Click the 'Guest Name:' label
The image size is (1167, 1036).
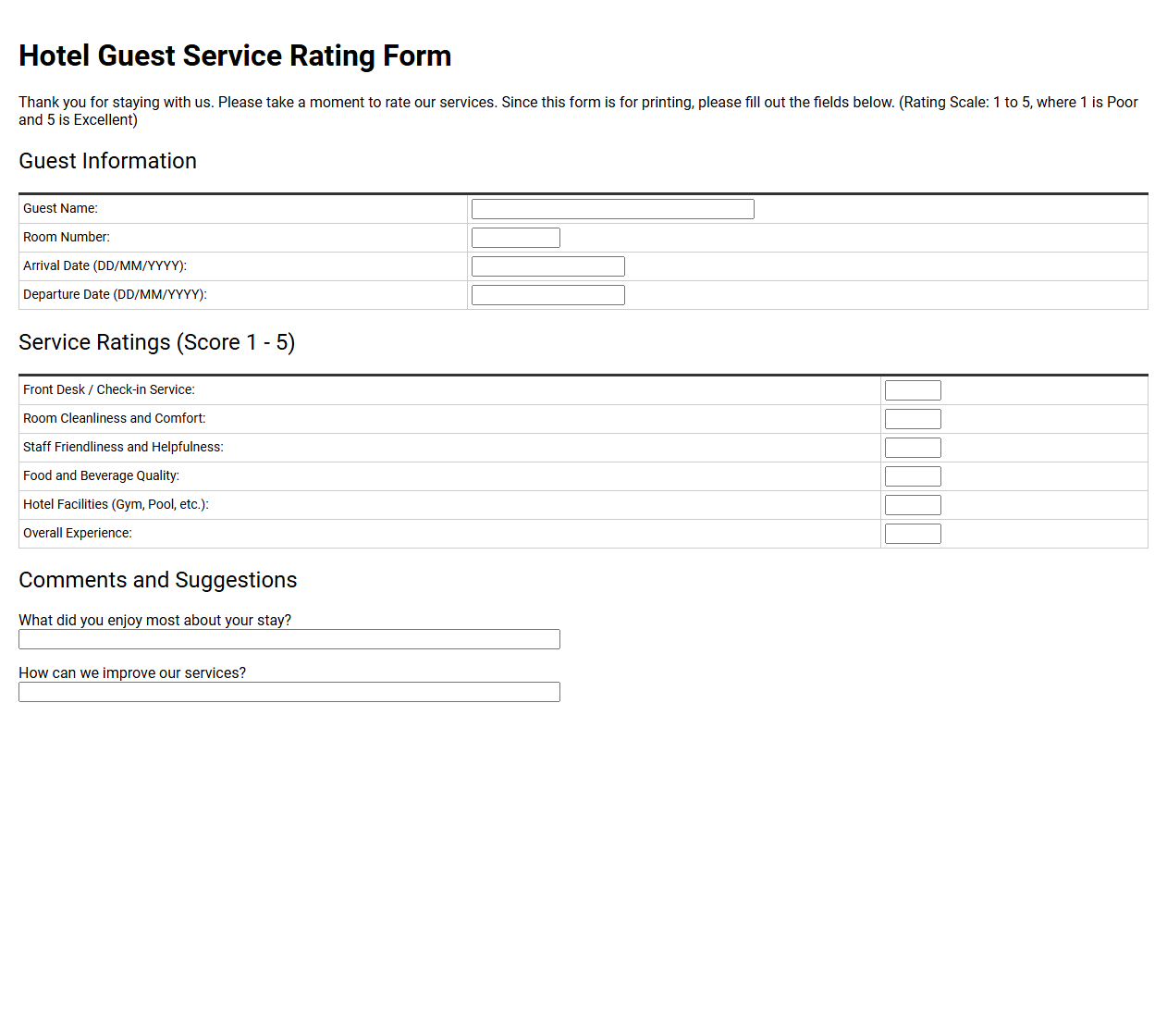(60, 209)
